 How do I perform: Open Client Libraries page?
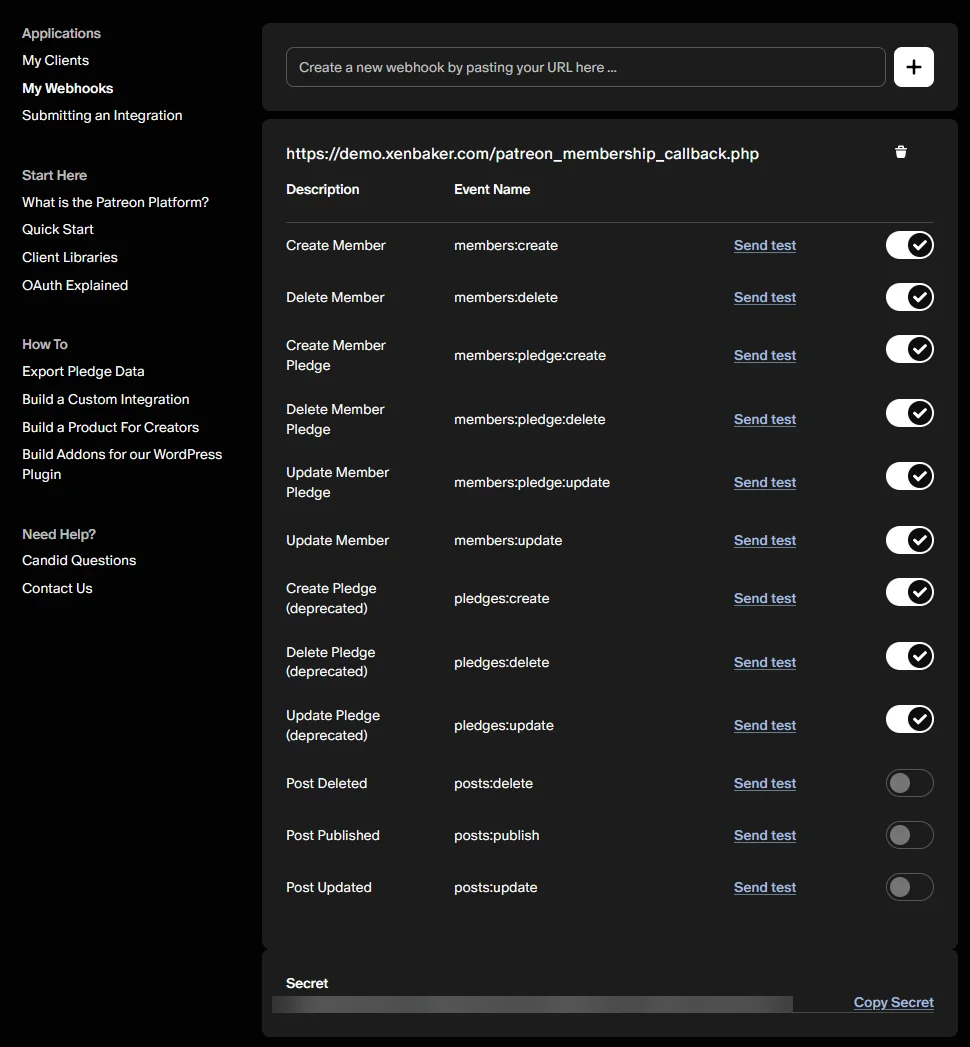pyautogui.click(x=69, y=257)
